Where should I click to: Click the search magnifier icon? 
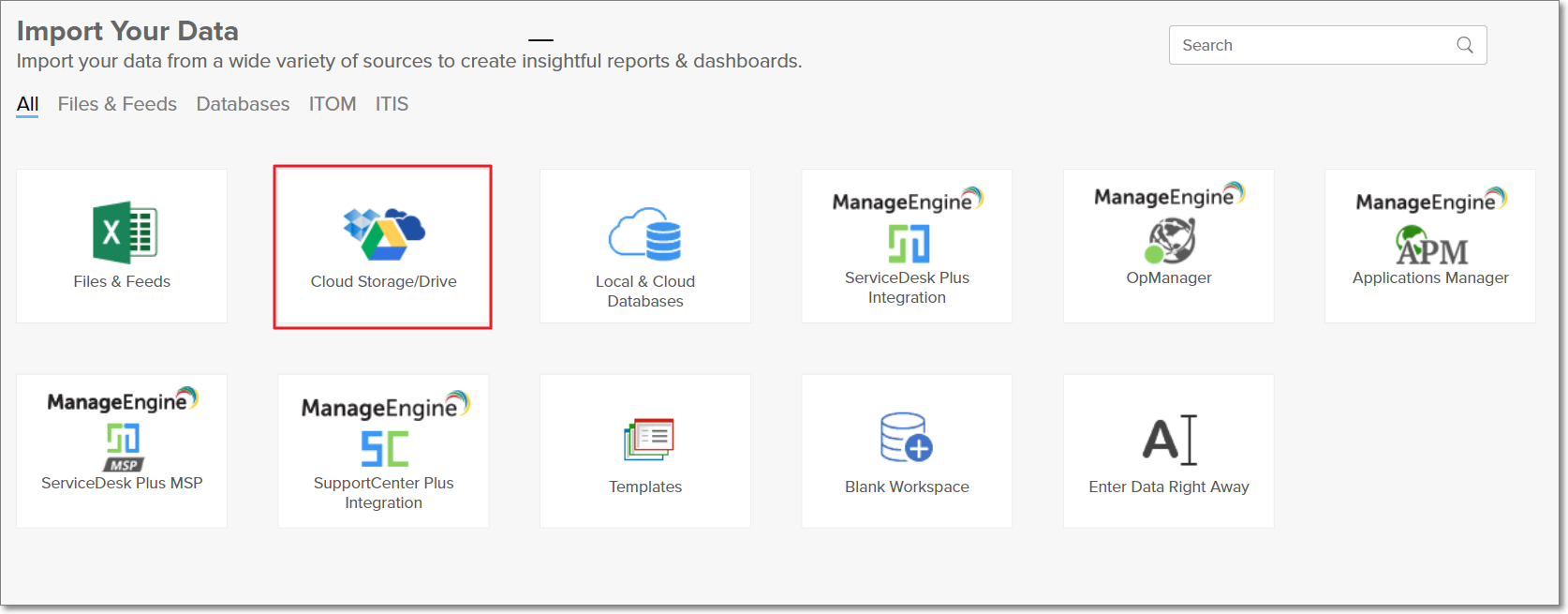(1465, 45)
